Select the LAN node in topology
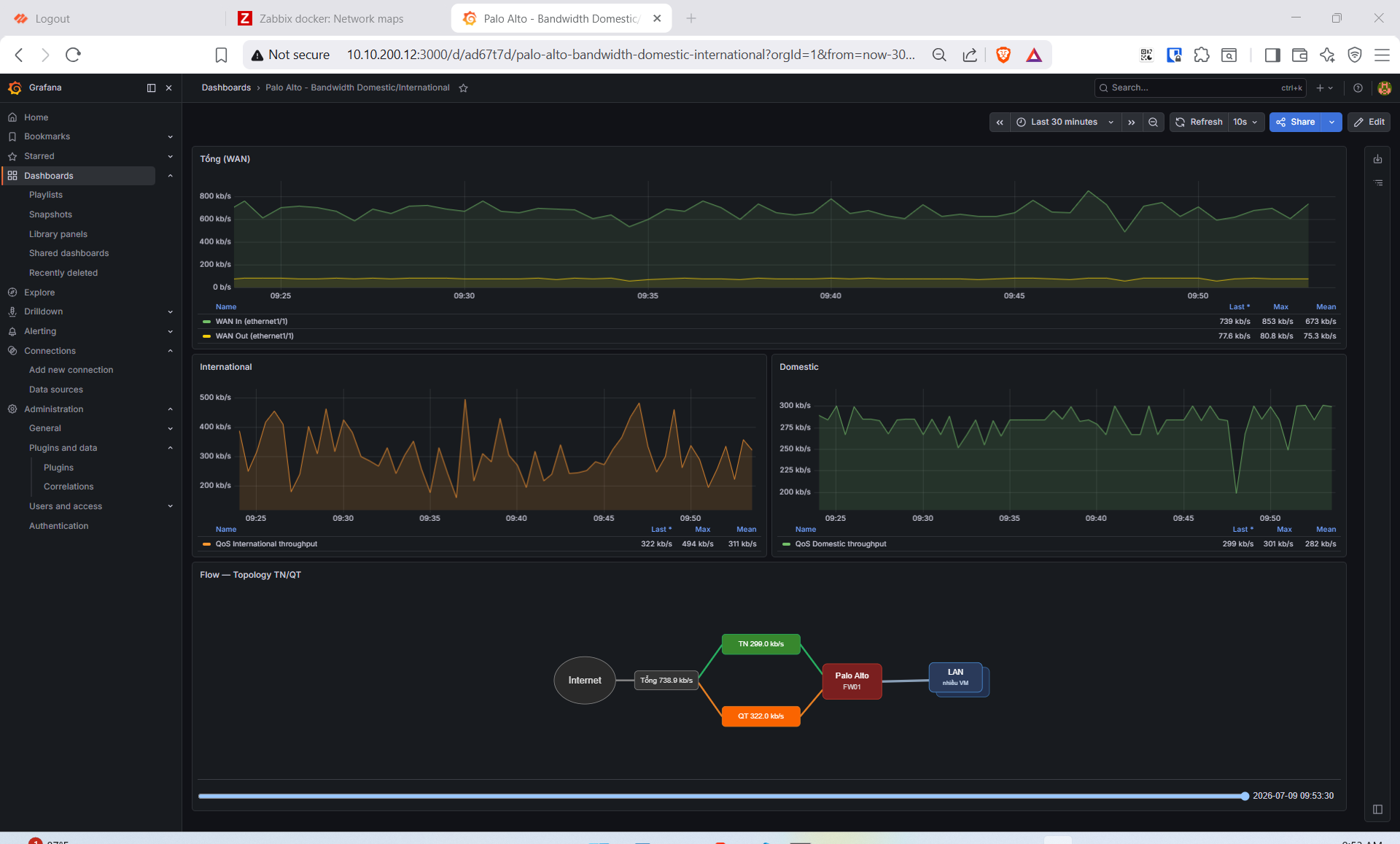The image size is (1400, 844). tap(956, 678)
